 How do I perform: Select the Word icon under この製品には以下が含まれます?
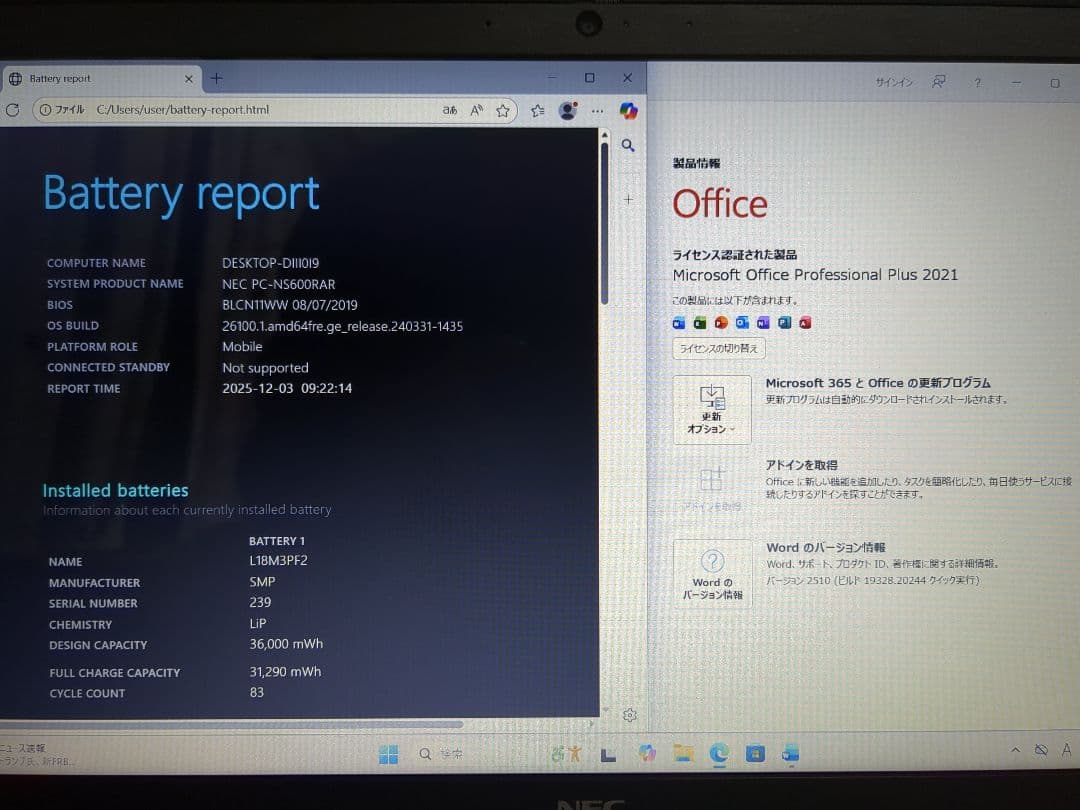(679, 322)
